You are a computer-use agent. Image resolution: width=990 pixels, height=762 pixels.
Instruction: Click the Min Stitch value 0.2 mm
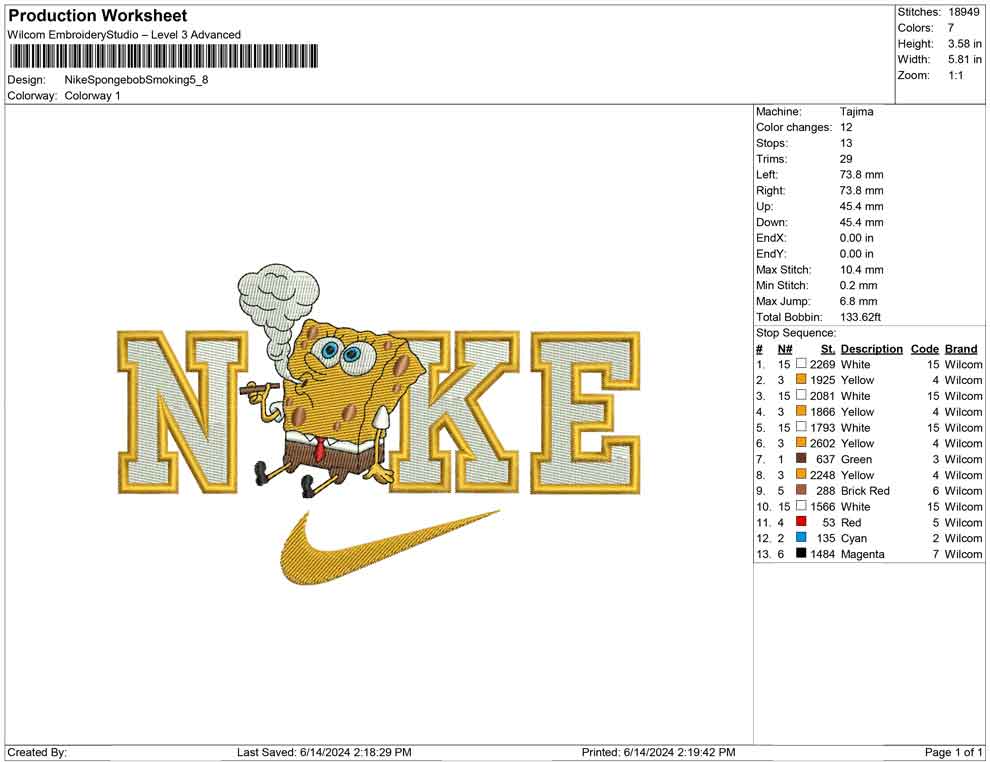858,285
